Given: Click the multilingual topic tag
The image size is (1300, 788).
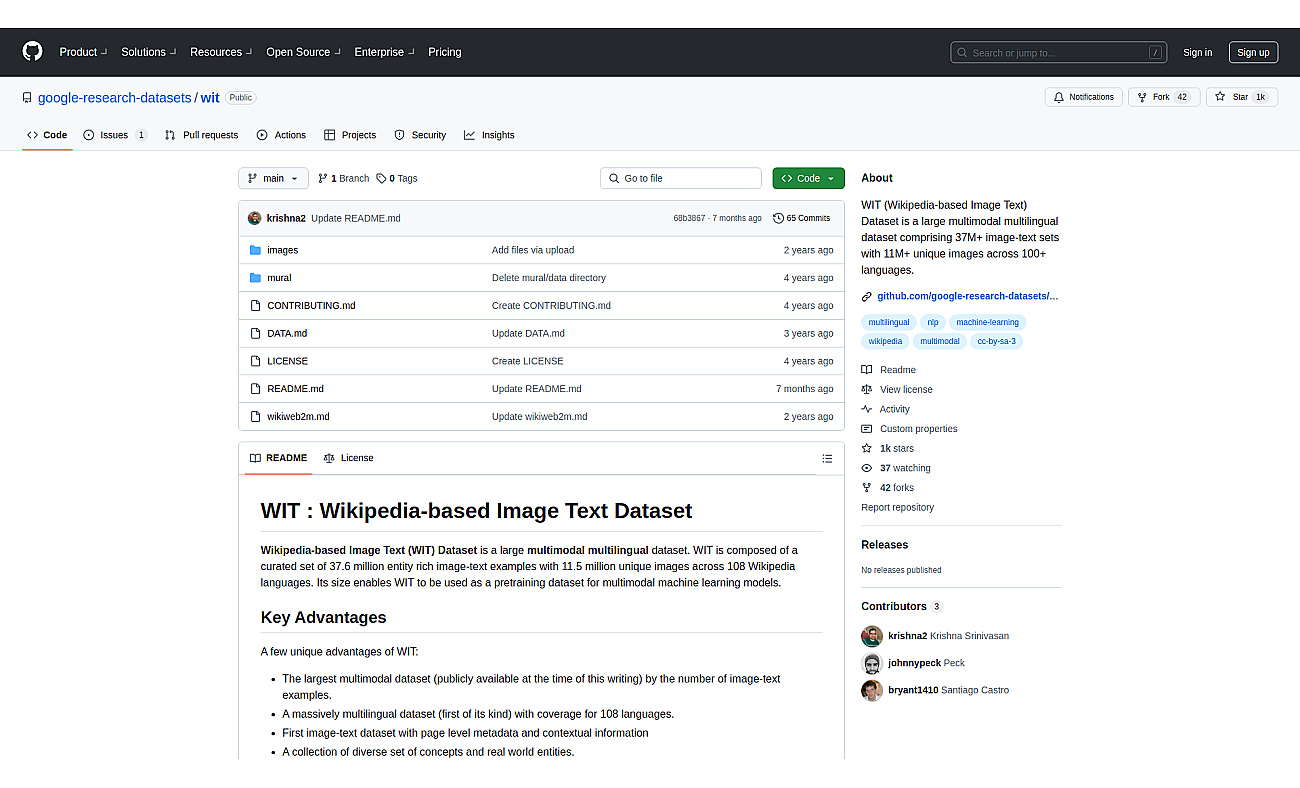Looking at the screenshot, I should click(x=889, y=323).
